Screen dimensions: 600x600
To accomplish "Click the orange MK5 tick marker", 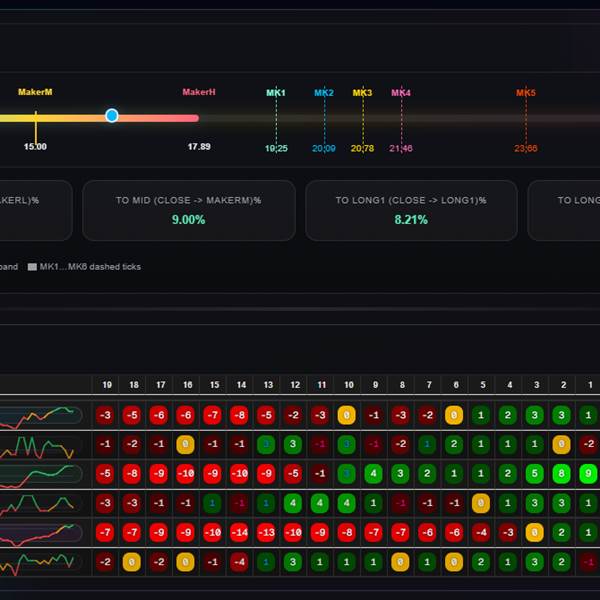I will click(526, 119).
